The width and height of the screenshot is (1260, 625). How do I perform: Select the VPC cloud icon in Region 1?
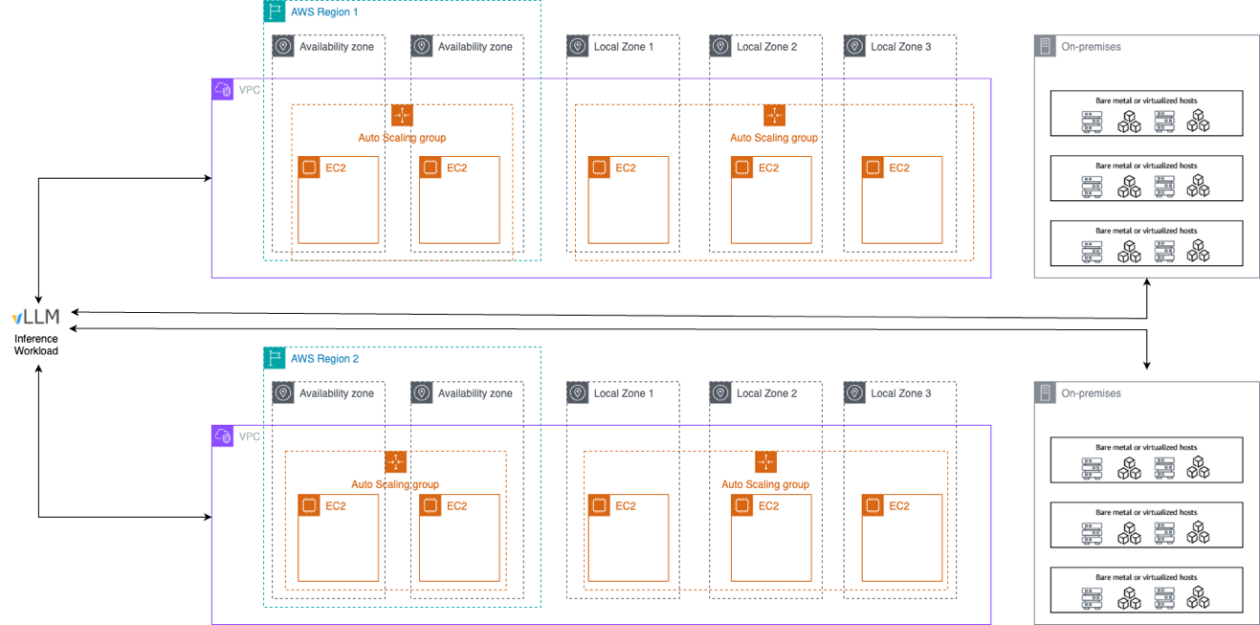221,87
